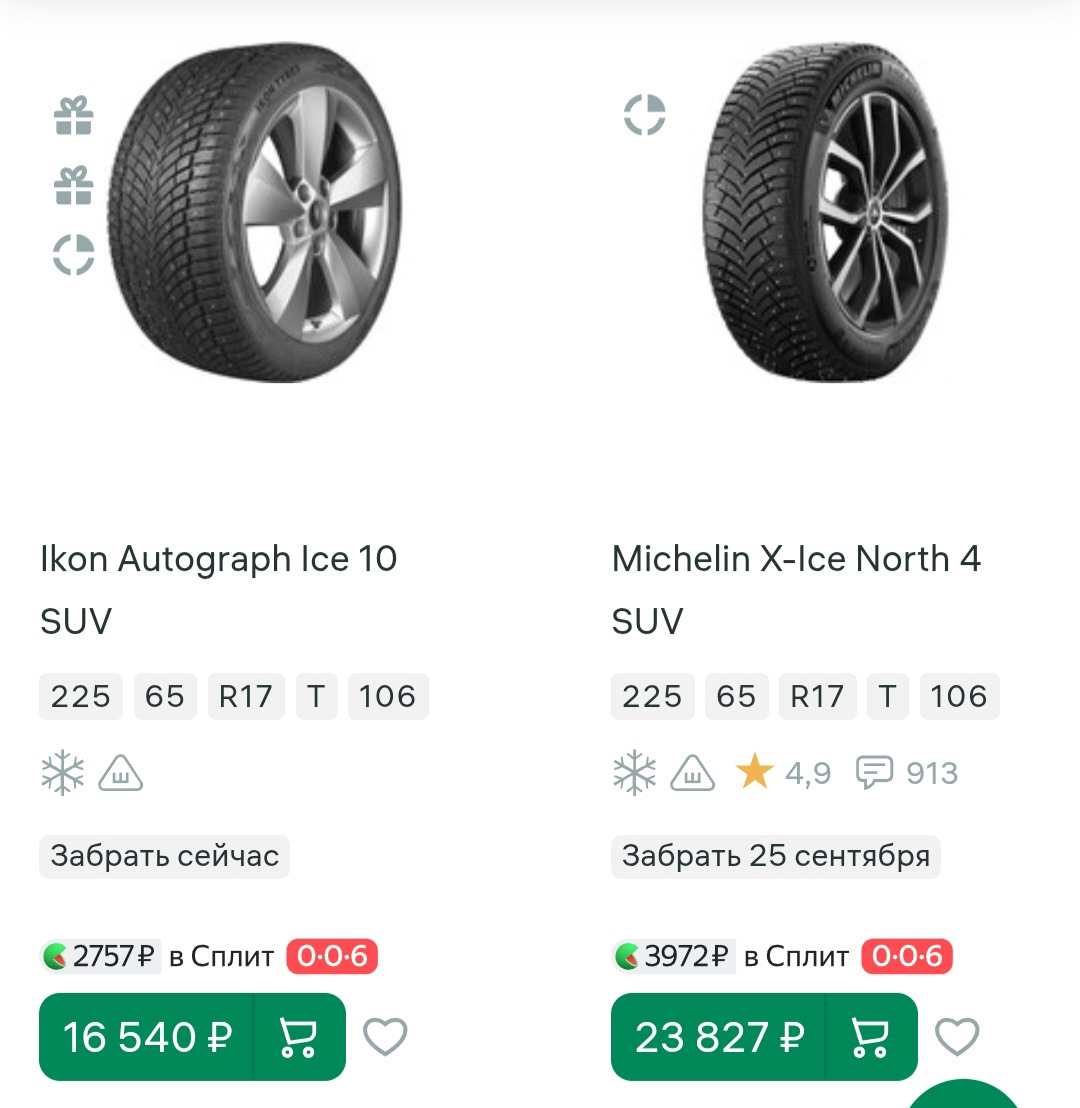Screen dimensions: 1080x1108
Task: Click the winter snowflake icon under the Ikon tire
Action: point(62,773)
